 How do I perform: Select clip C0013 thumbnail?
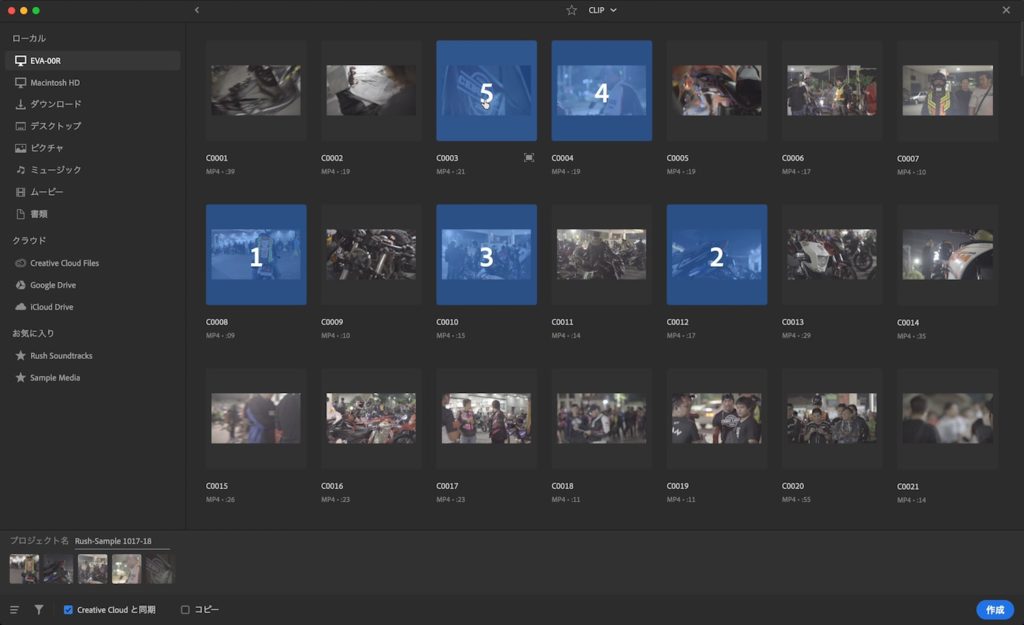832,255
